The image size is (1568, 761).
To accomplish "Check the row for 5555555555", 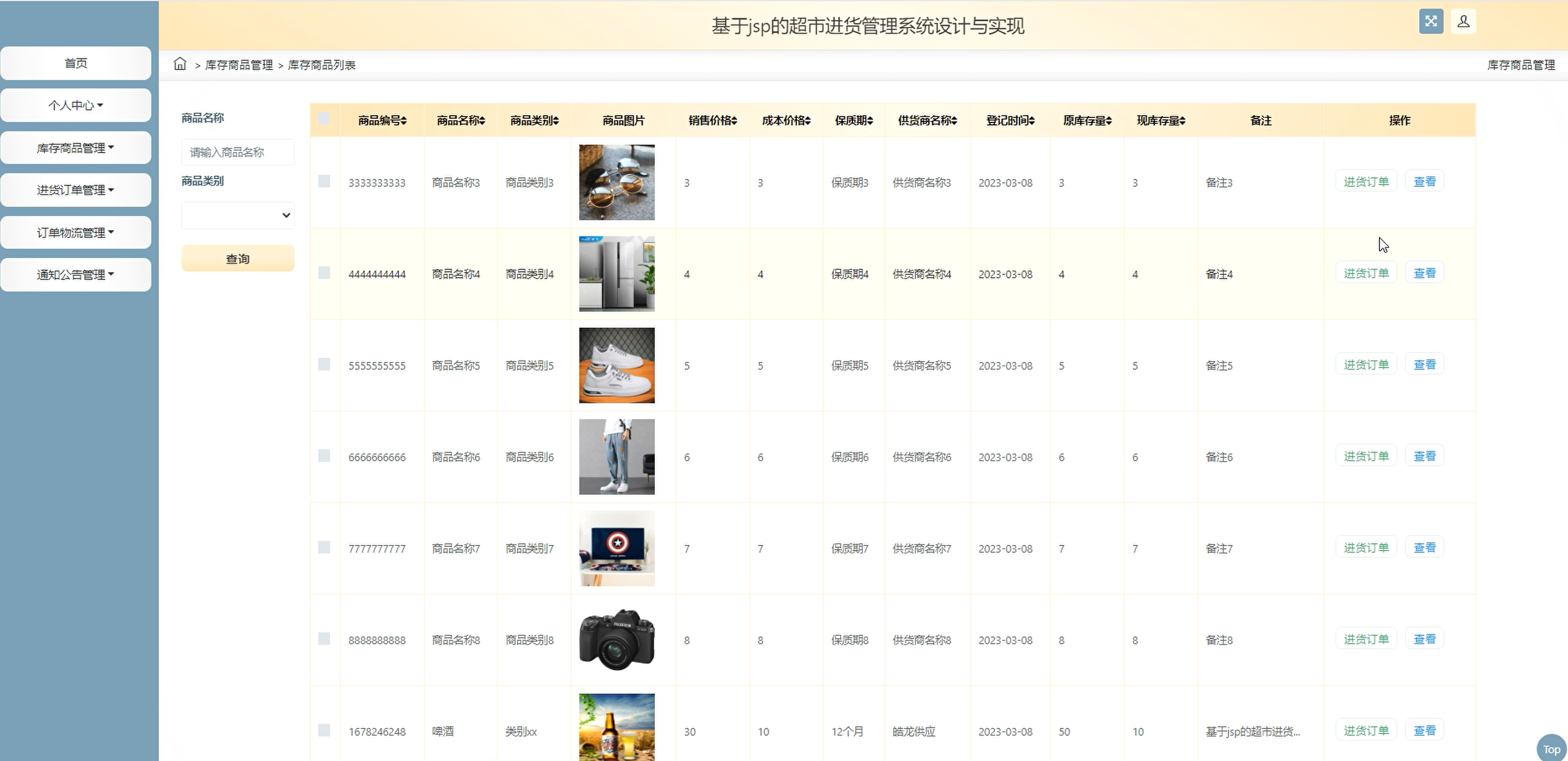I will pyautogui.click(x=324, y=364).
